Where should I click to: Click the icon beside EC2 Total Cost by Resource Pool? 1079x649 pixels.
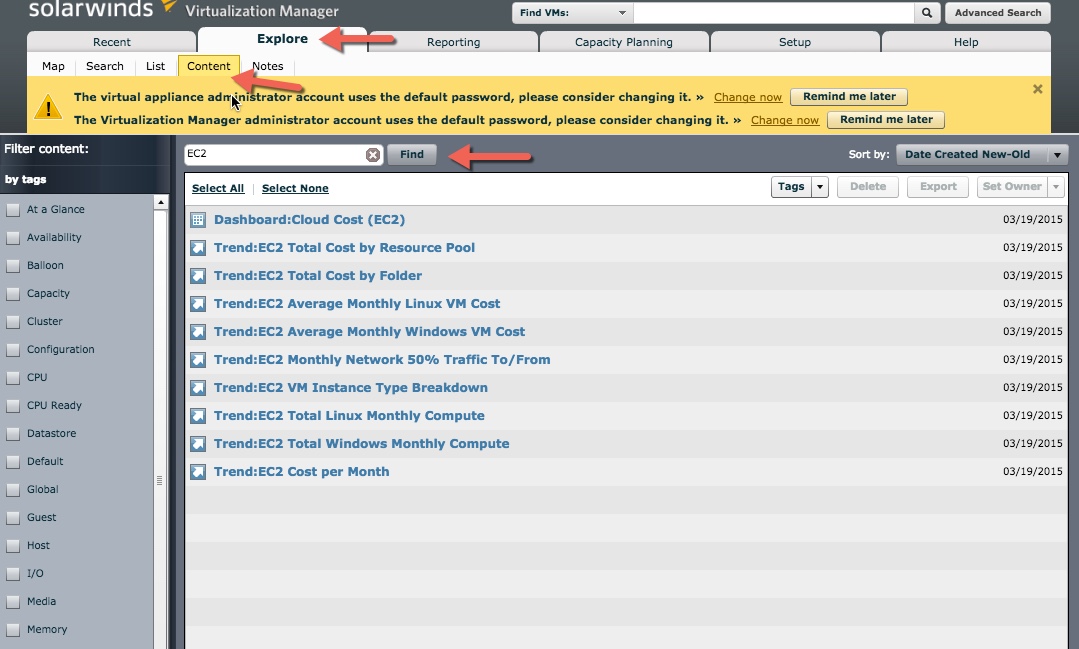point(198,248)
